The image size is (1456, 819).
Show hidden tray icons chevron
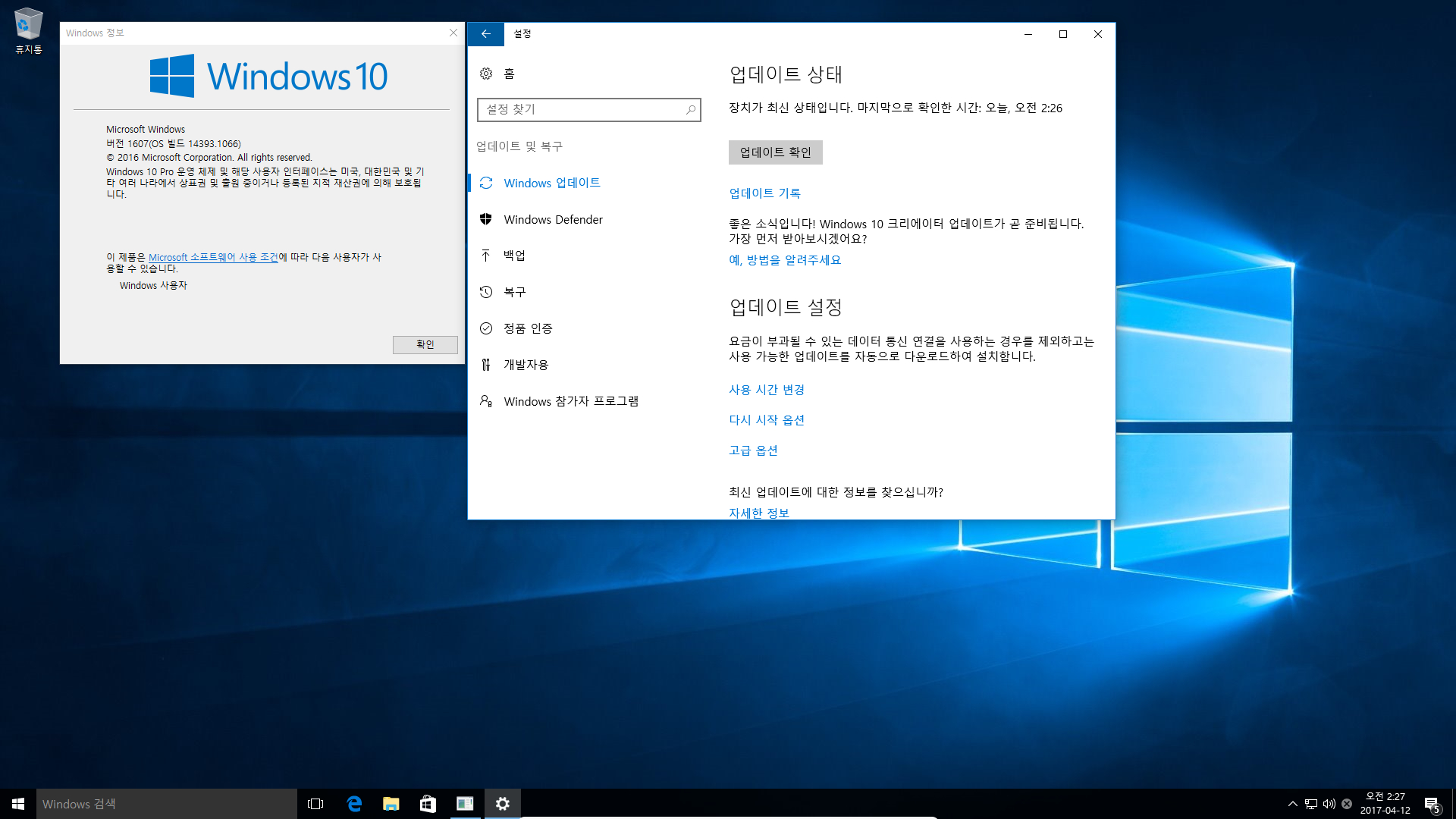(1292, 804)
